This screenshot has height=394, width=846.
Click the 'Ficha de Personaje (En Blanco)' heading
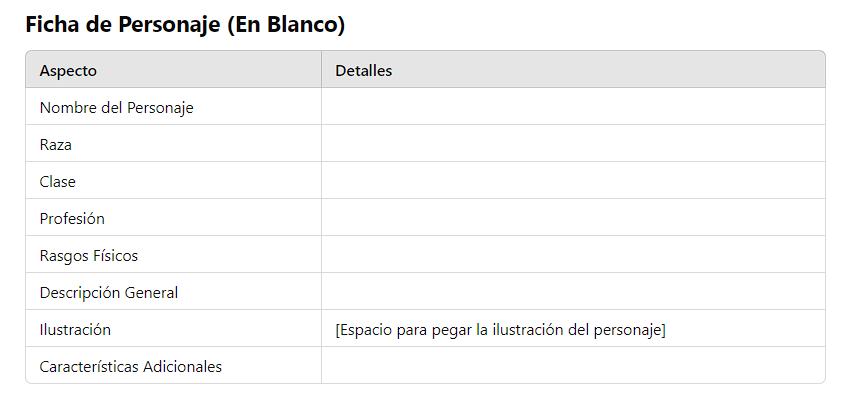185,25
